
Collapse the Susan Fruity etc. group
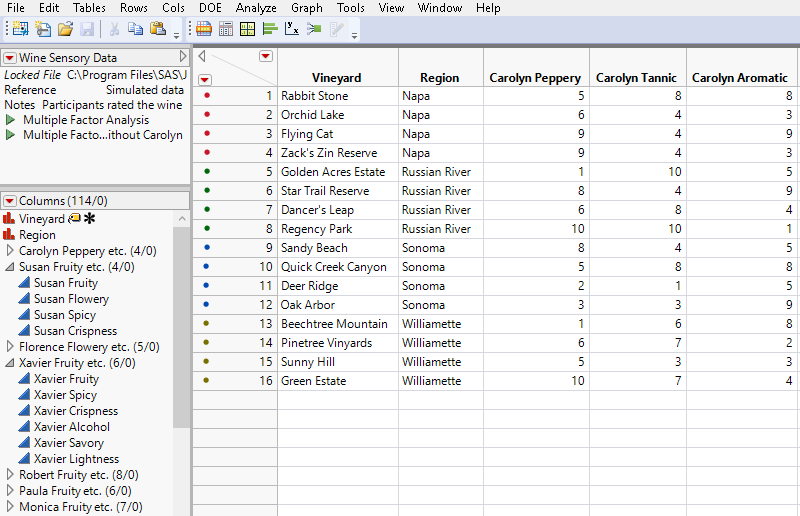click(10, 266)
